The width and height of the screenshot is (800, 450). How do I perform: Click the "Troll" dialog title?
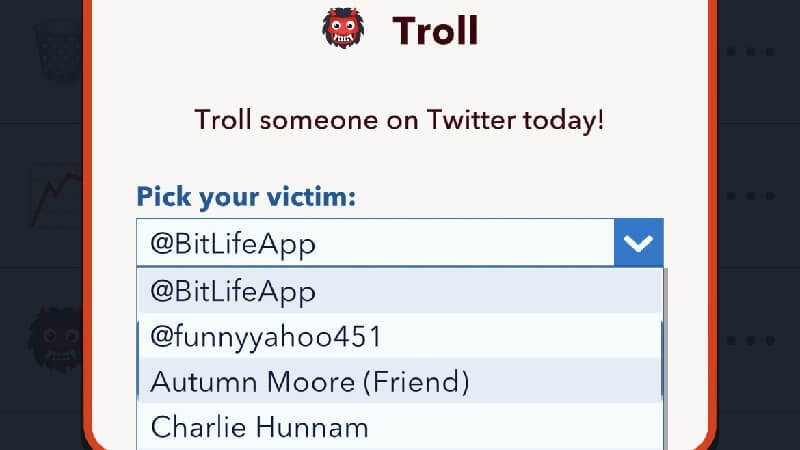click(x=435, y=31)
